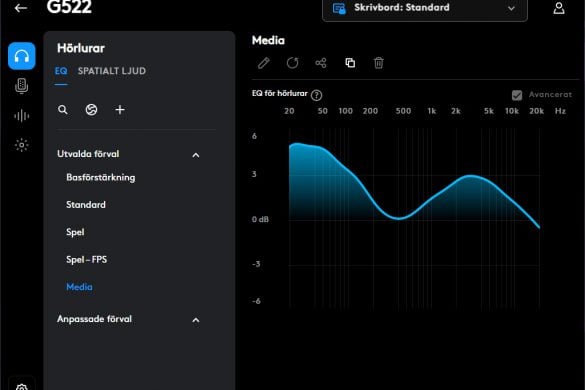The height and width of the screenshot is (390, 585).
Task: Click the 1k frequency label
Action: (x=432, y=111)
